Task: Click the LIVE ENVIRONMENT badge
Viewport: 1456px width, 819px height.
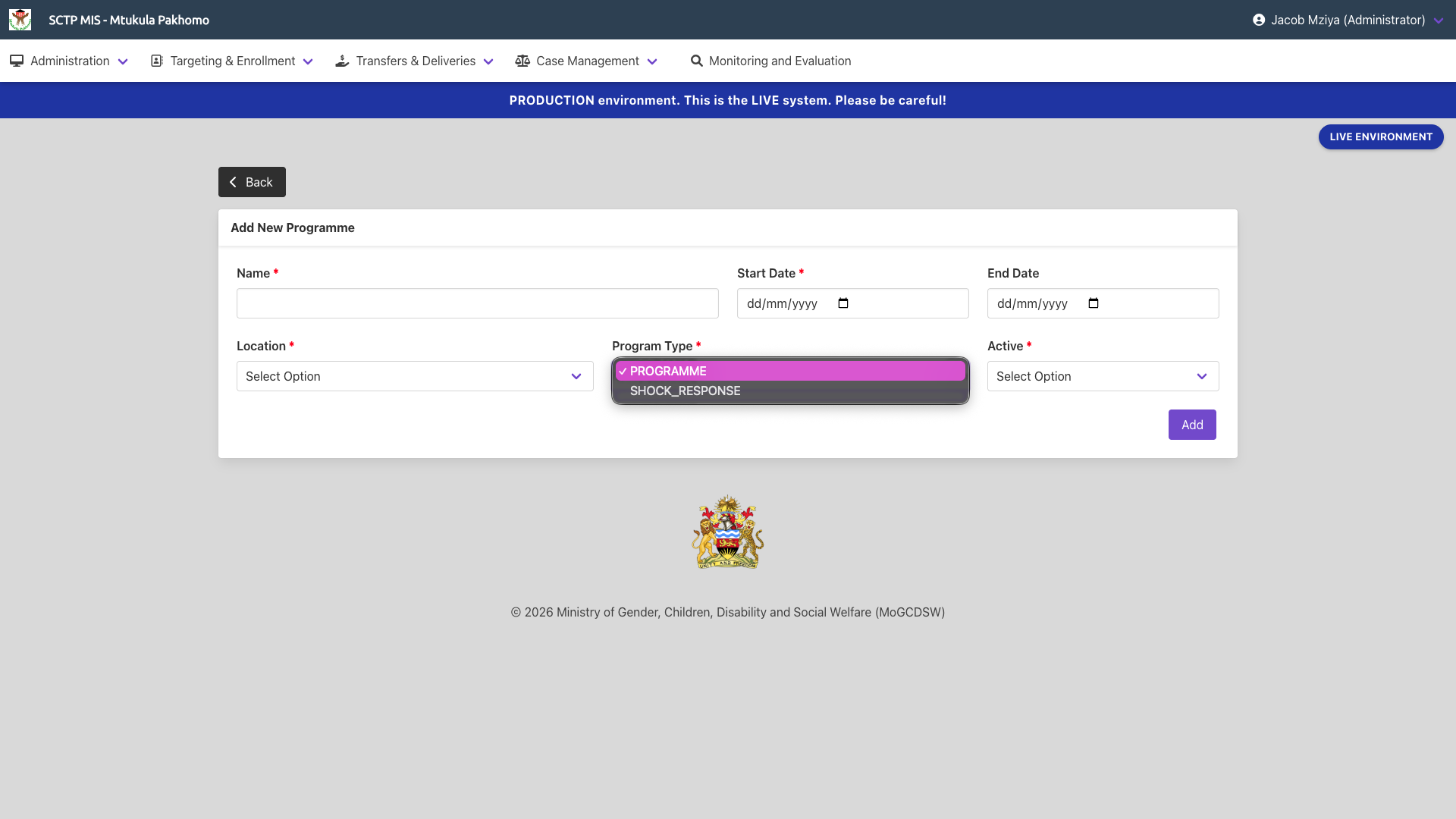Action: click(1381, 136)
